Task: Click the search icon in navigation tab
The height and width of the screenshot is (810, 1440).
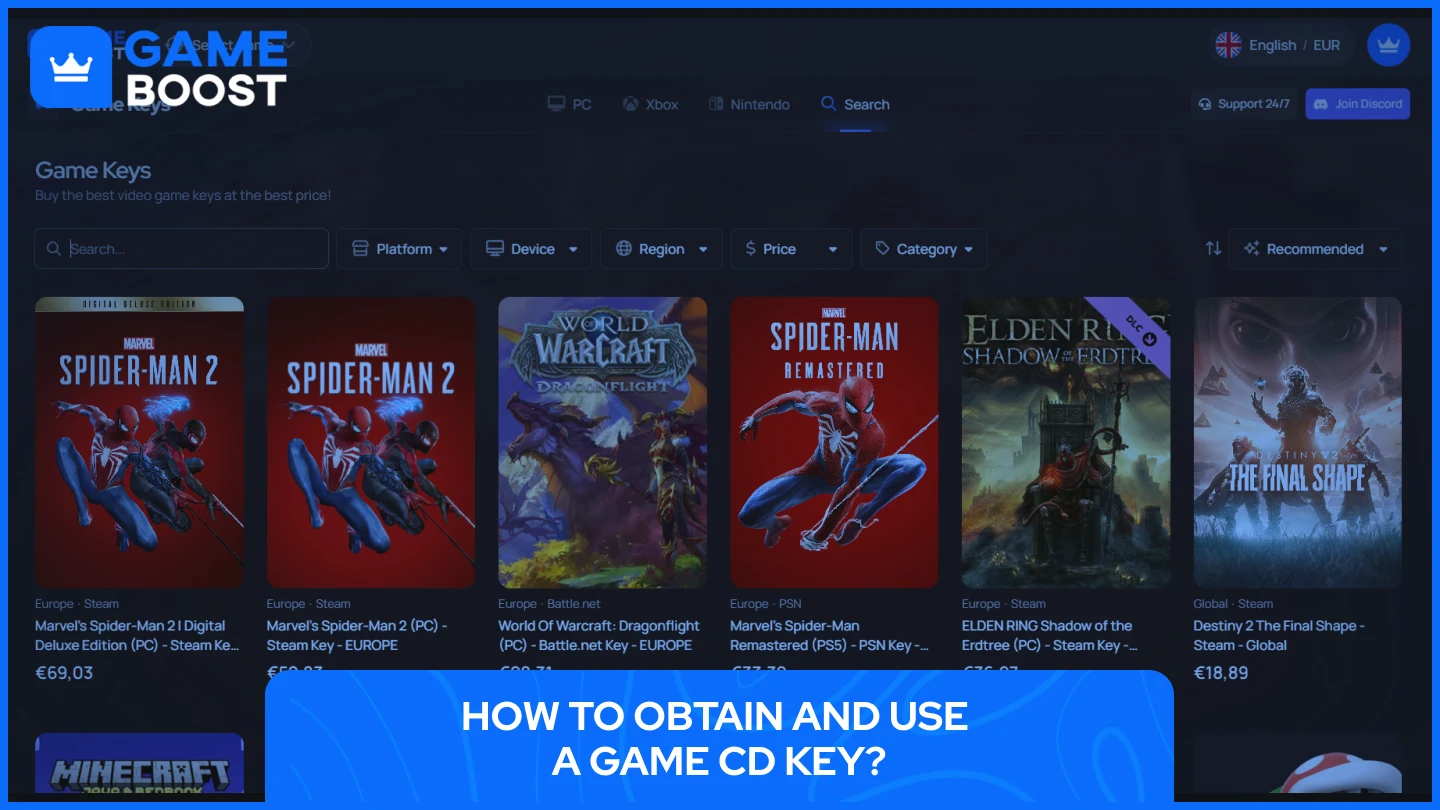Action: point(828,104)
